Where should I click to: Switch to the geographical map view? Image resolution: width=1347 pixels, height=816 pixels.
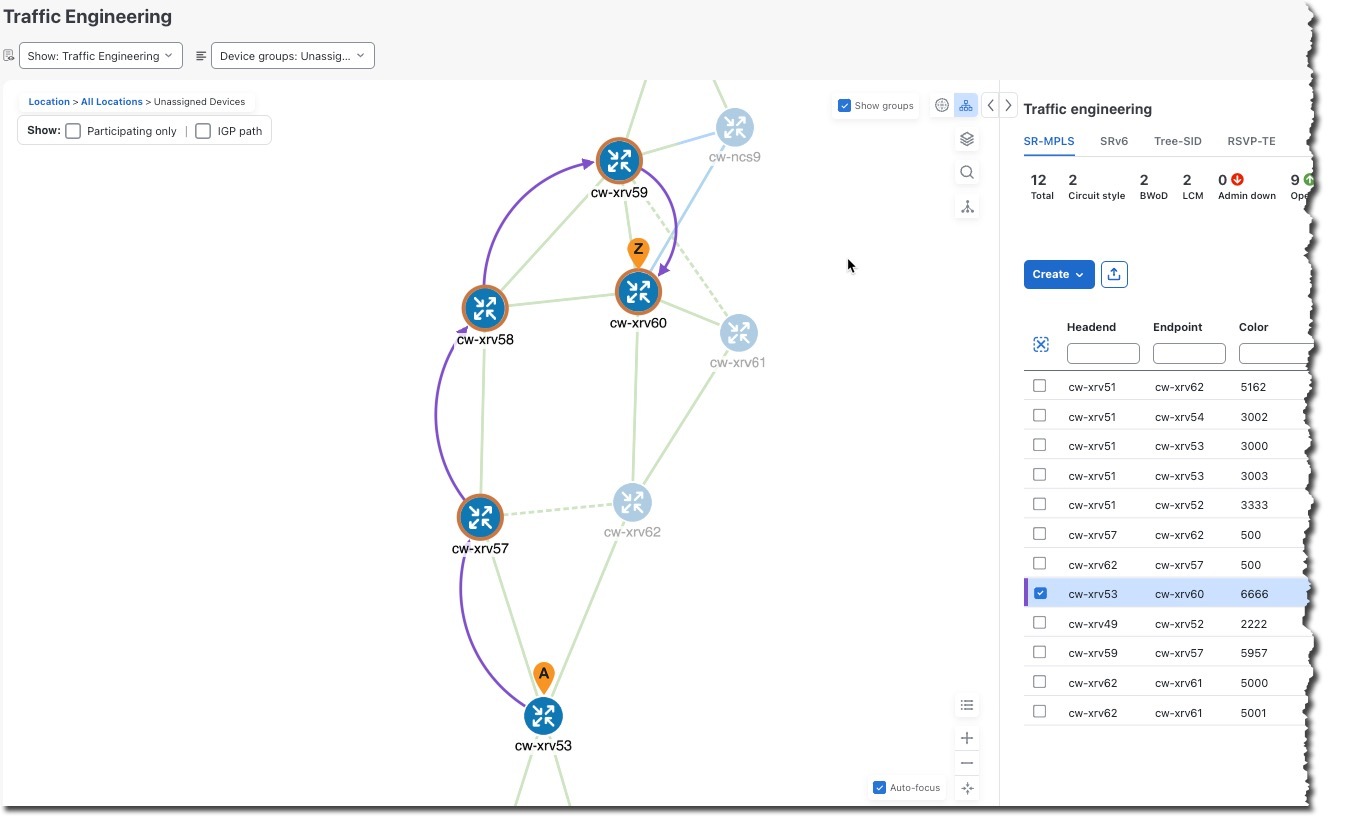point(941,105)
